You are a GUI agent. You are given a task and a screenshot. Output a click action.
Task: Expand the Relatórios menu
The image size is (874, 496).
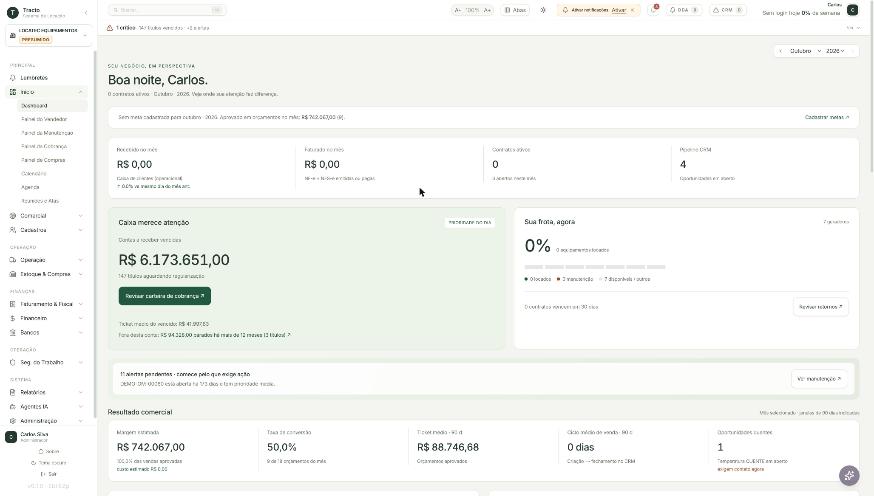pyautogui.click(x=80, y=392)
